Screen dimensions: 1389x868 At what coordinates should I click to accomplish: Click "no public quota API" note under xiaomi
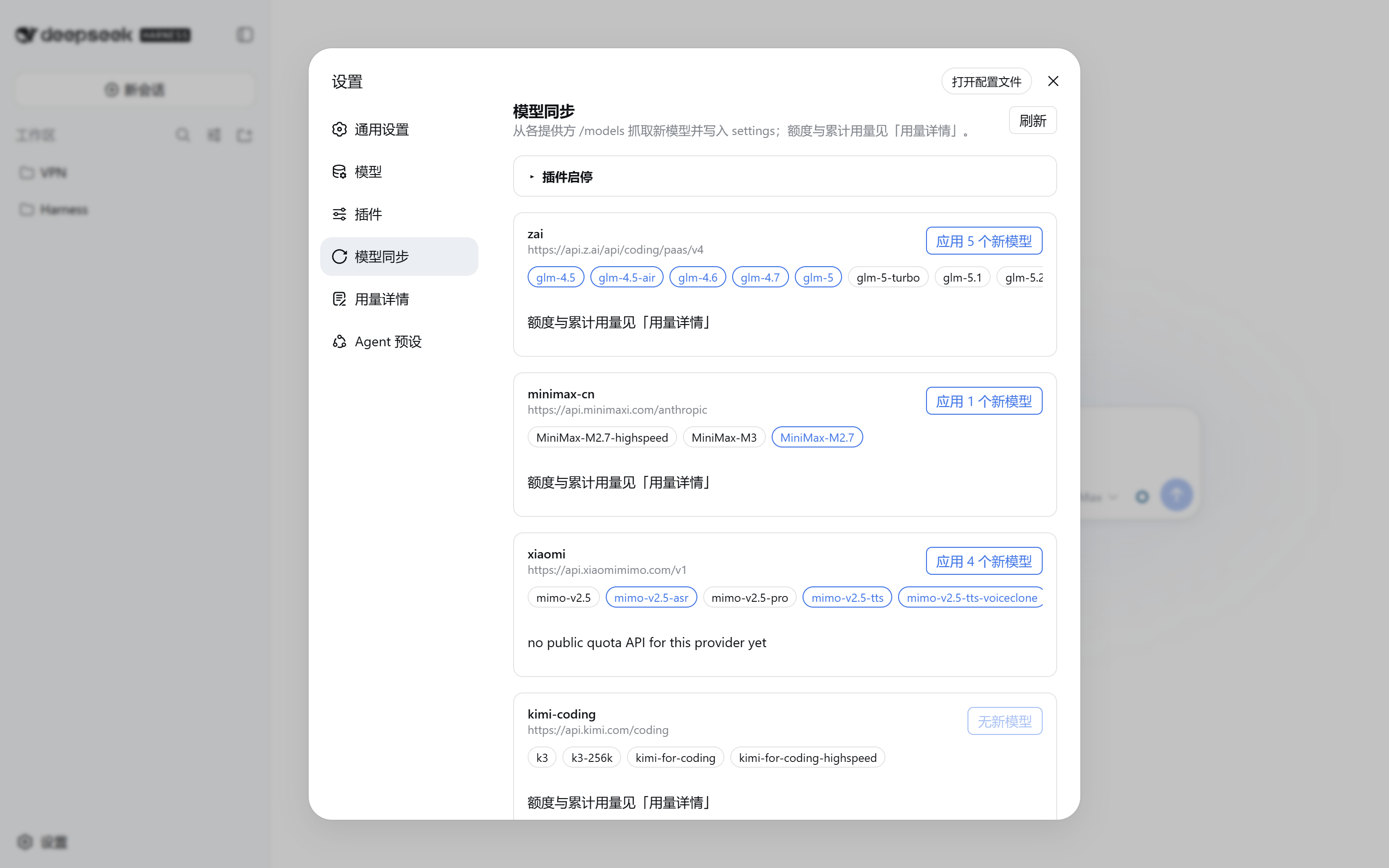coord(647,642)
